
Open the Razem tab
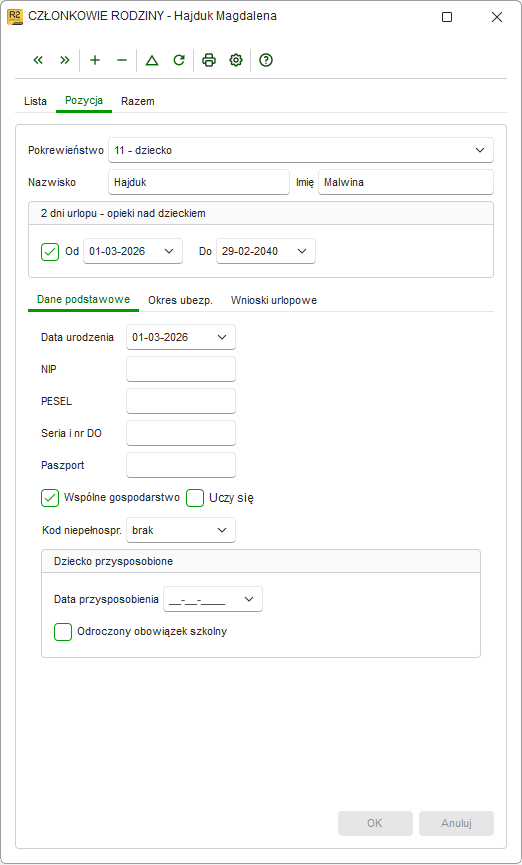pos(138,102)
